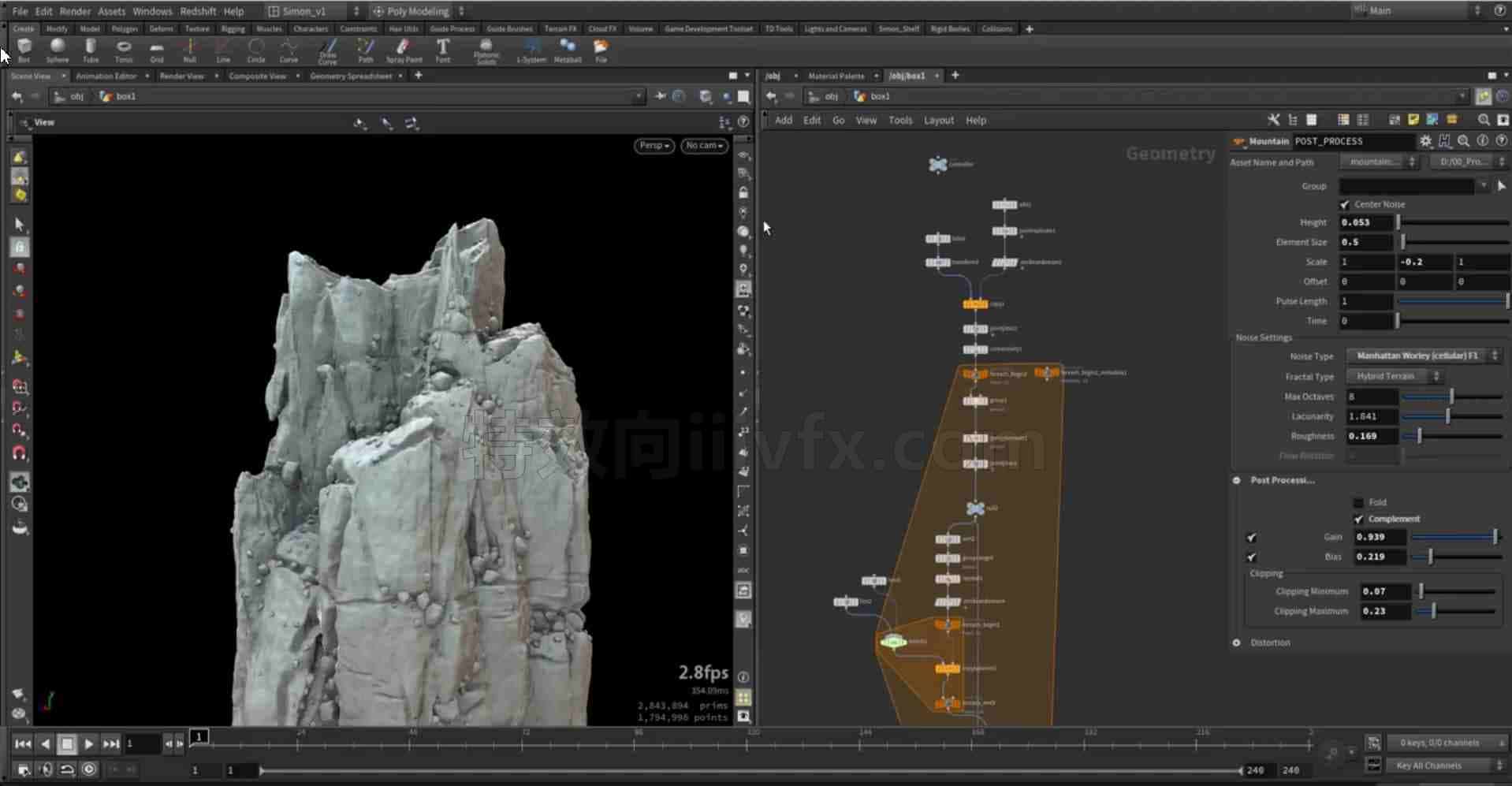
Task: Jump to the first frame button
Action: 23,743
